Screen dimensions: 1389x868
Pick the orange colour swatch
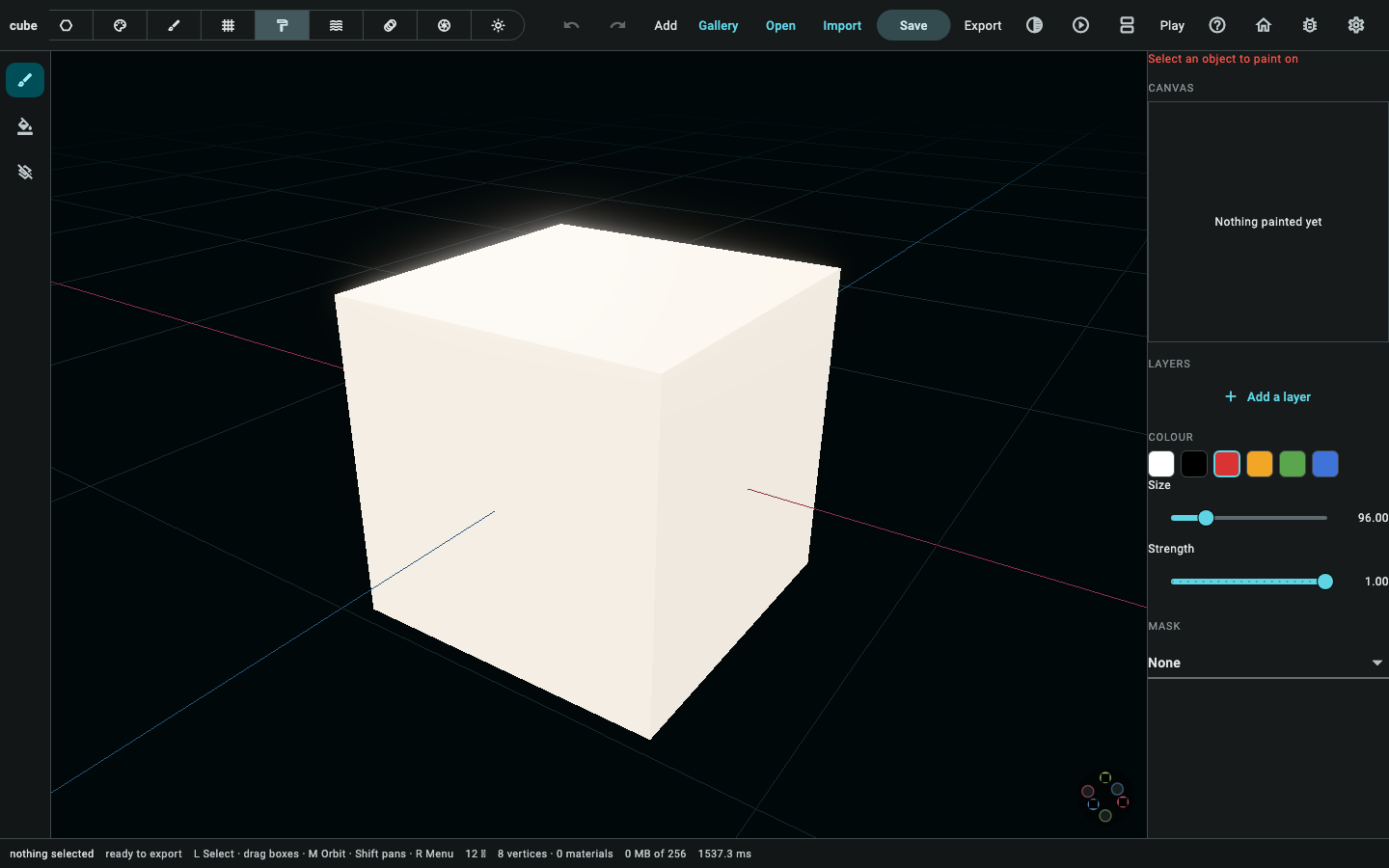pyautogui.click(x=1260, y=464)
